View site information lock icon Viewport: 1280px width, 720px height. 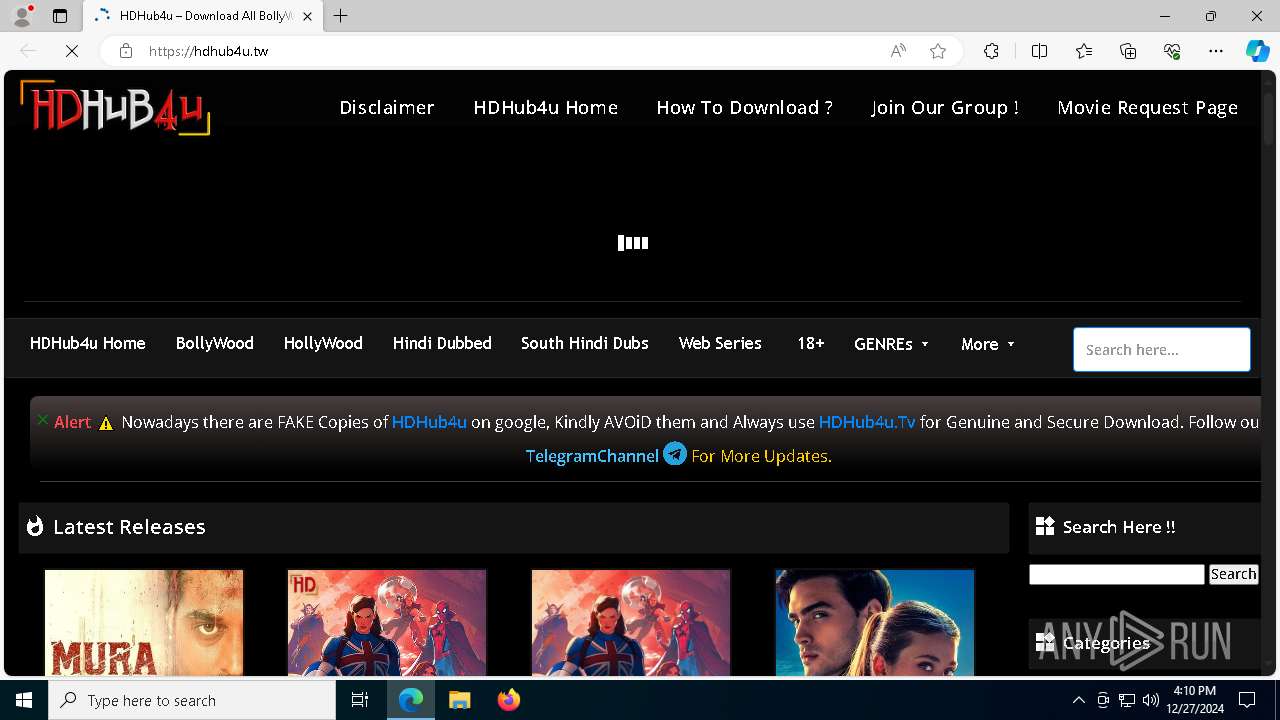[126, 51]
